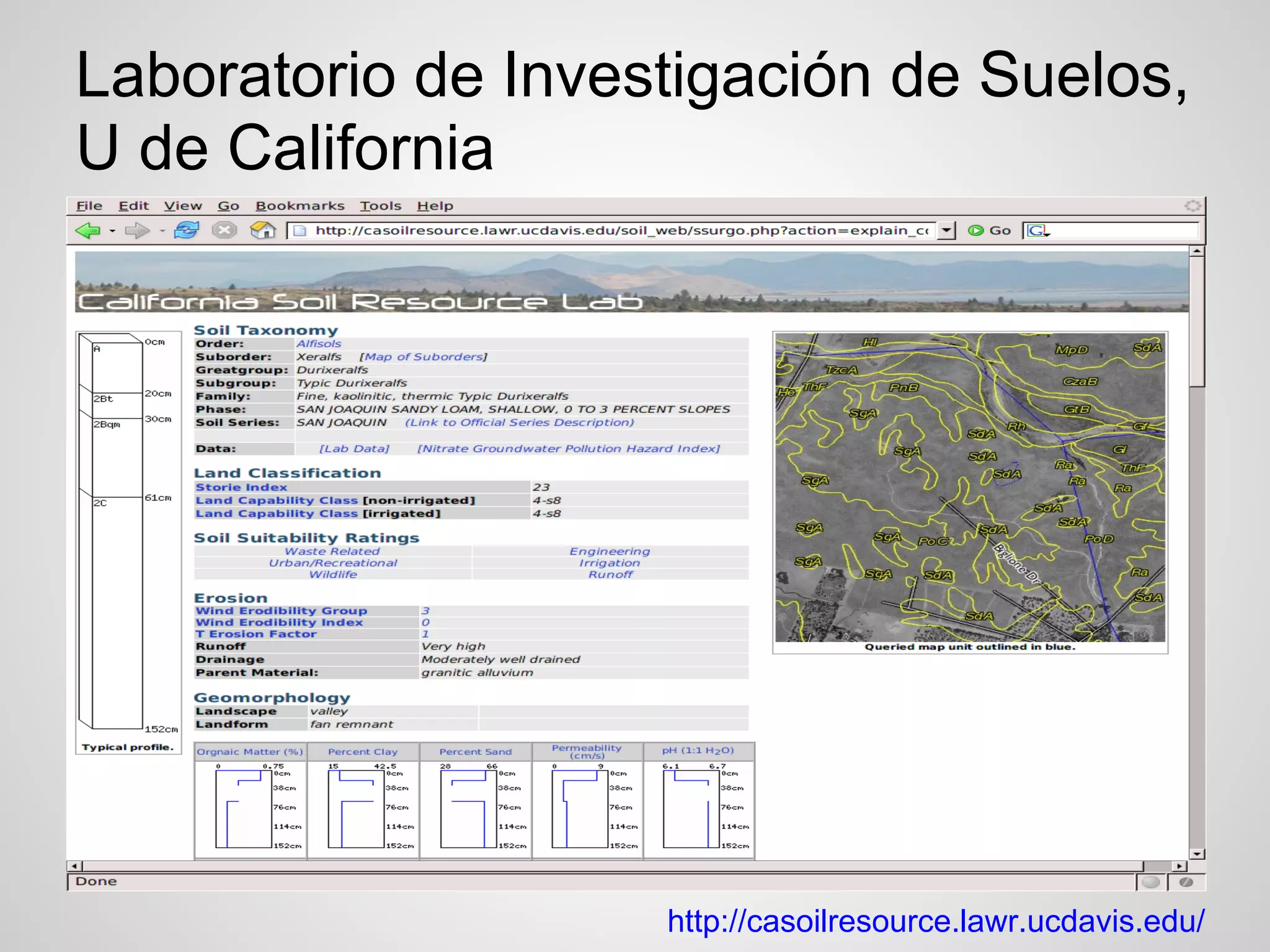Click the California Soil Resource Lab banner

[631, 282]
